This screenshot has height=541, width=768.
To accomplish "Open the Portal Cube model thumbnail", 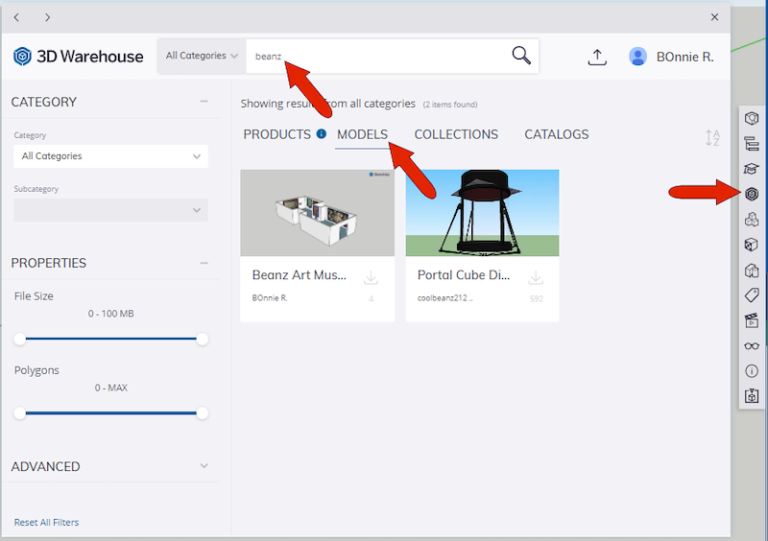I will (482, 213).
